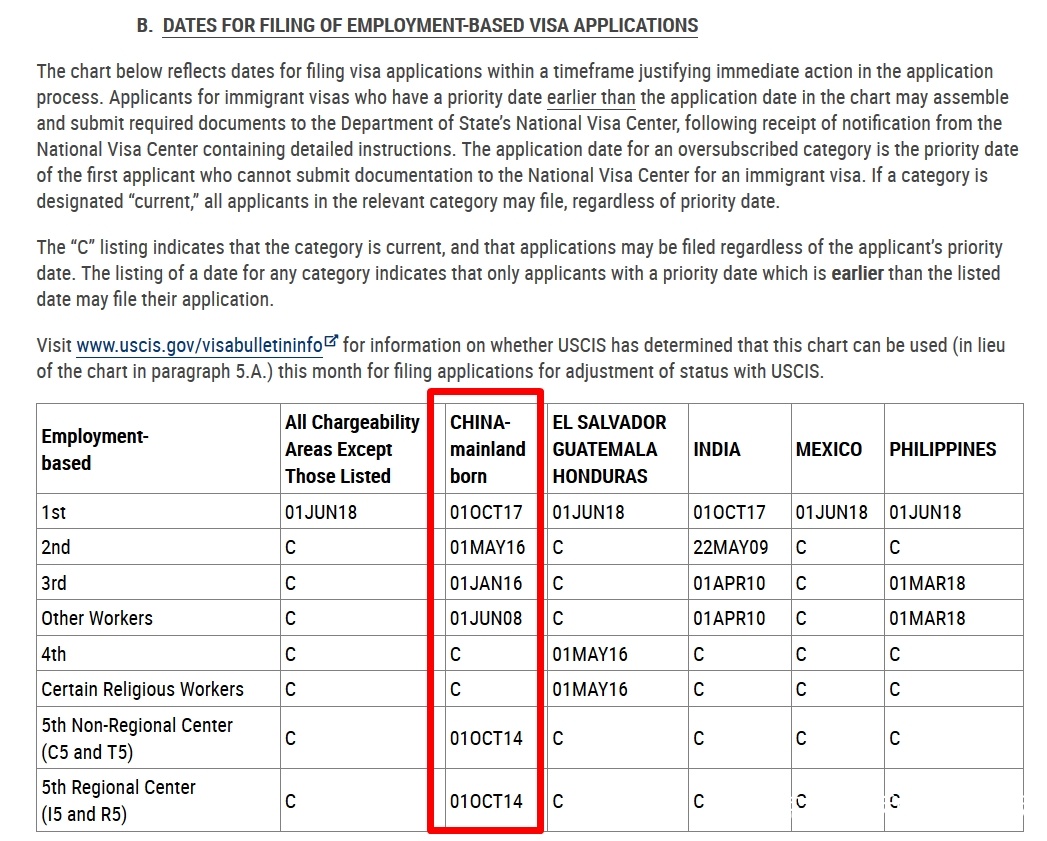Click India 3rd preference date 01APR10
Viewport: 1047px width, 841px height.
tap(729, 583)
